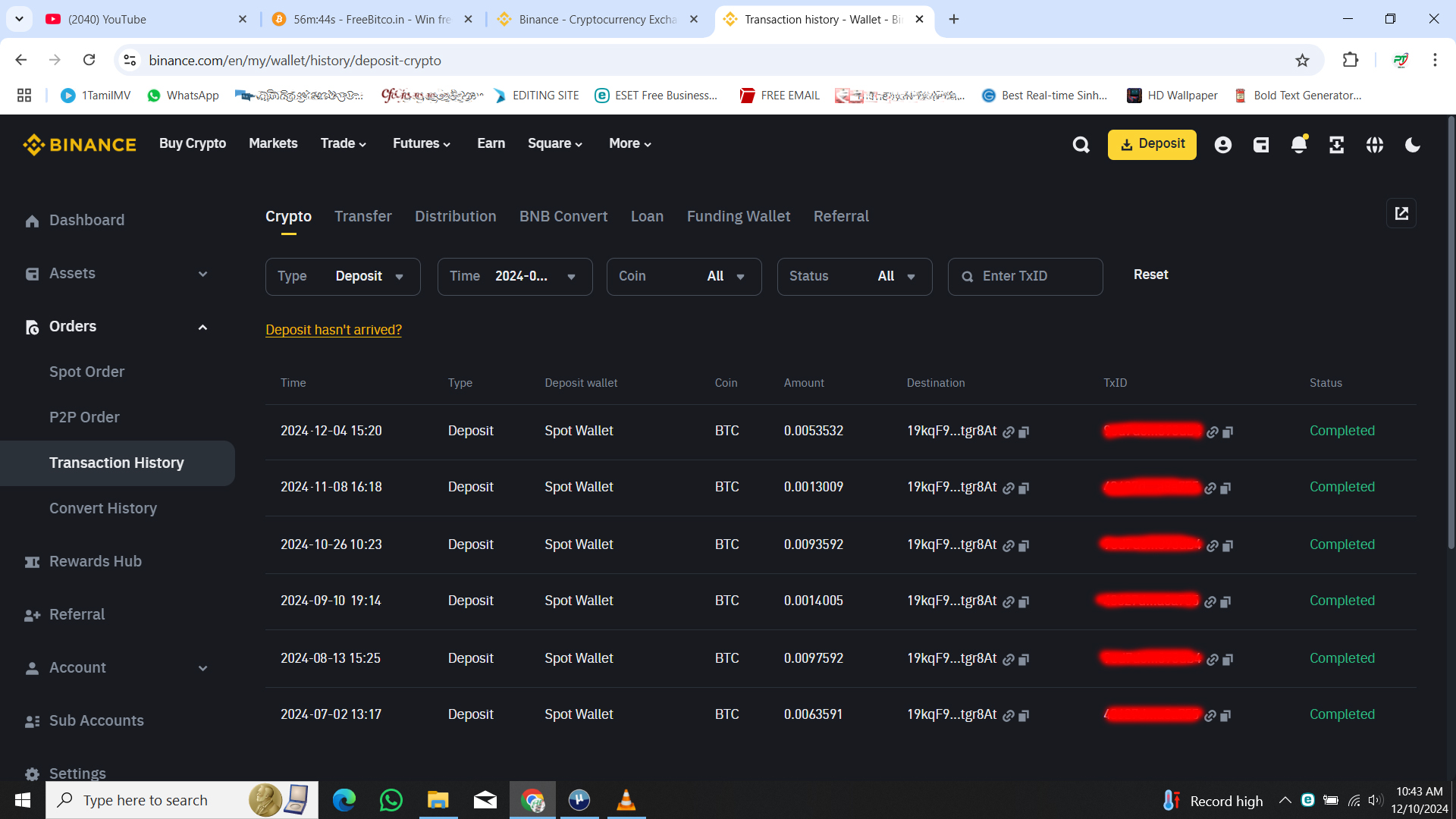1456x819 pixels.
Task: Open TxID link for 2024-07-02 deposit
Action: [x=1210, y=716]
